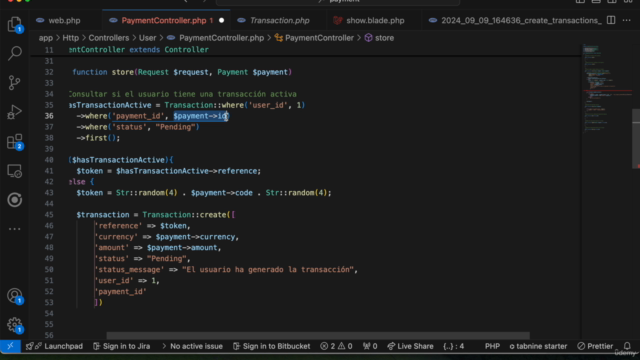The width and height of the screenshot is (640, 360).
Task: Open Launchpad from status bar
Action: 54,346
